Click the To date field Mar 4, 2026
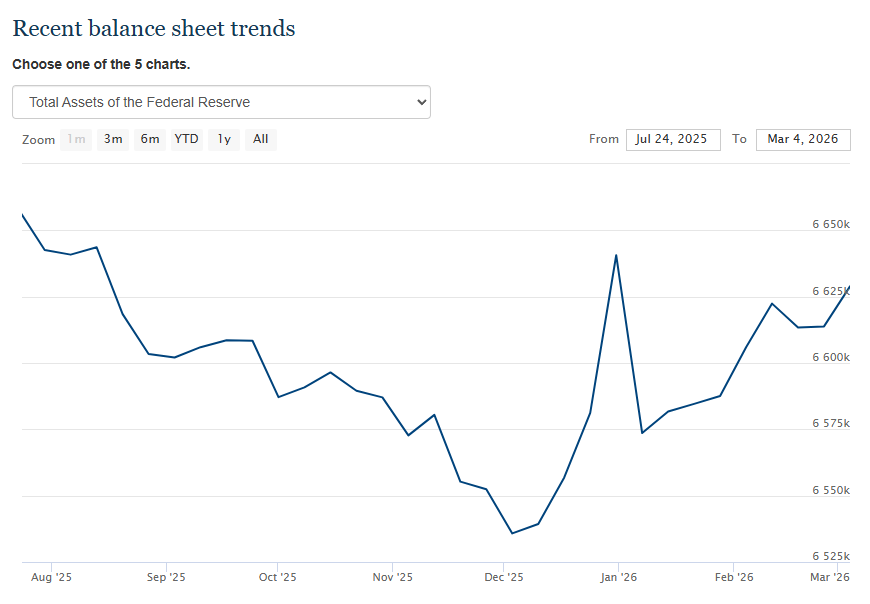The image size is (870, 604). pos(803,139)
